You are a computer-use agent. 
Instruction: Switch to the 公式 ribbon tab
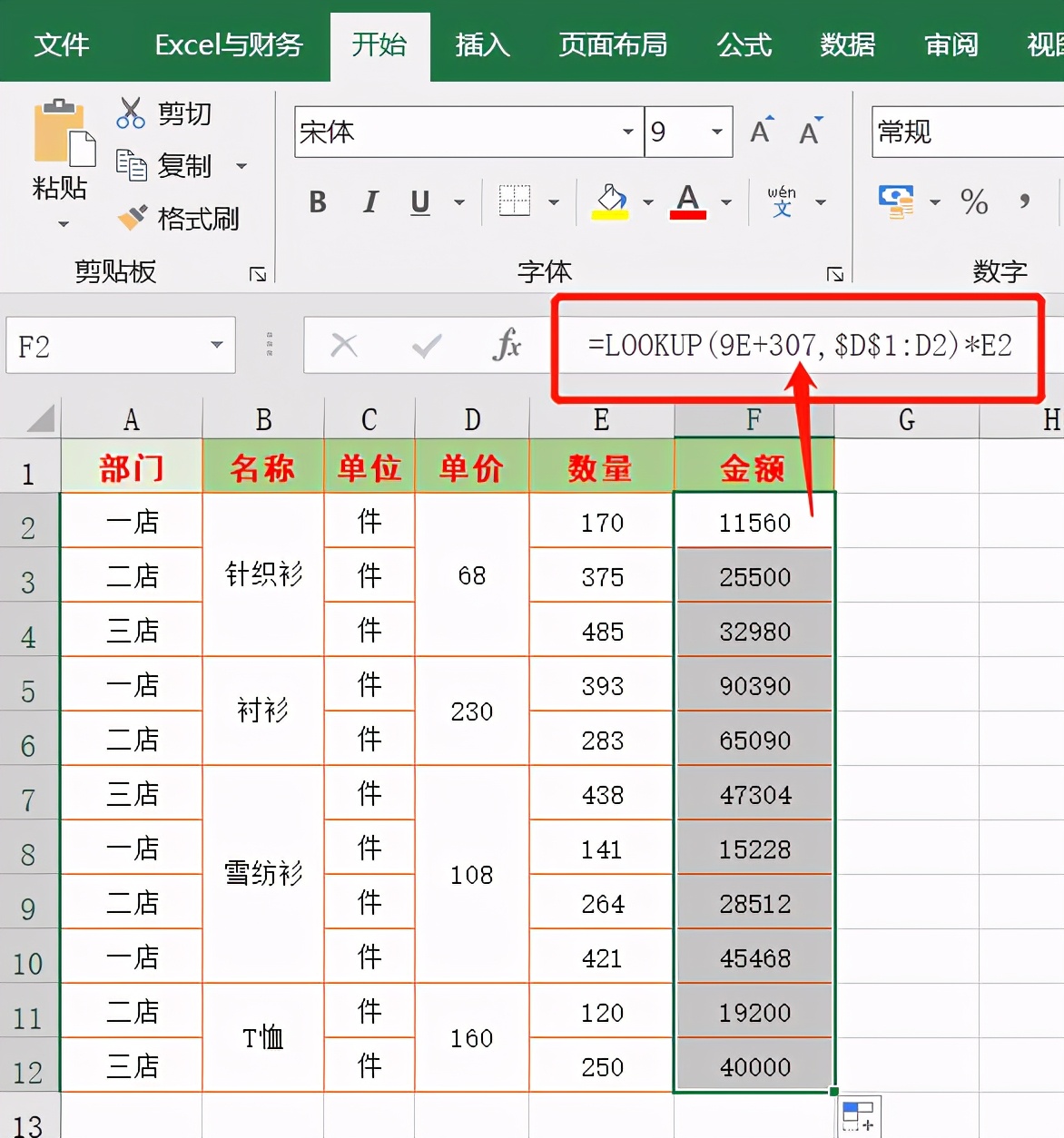point(744,45)
